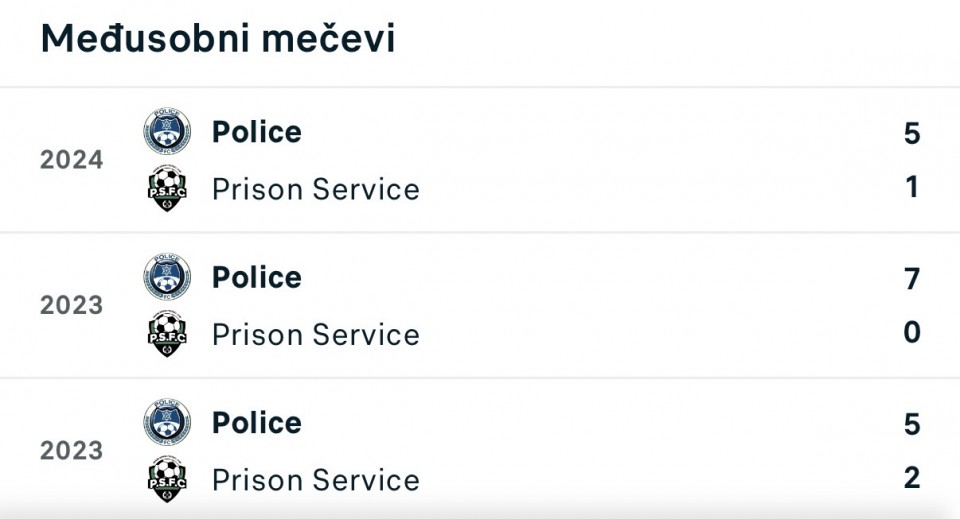Select the 2024 year label
Viewport: 960px width, 519px height.
click(x=72, y=160)
